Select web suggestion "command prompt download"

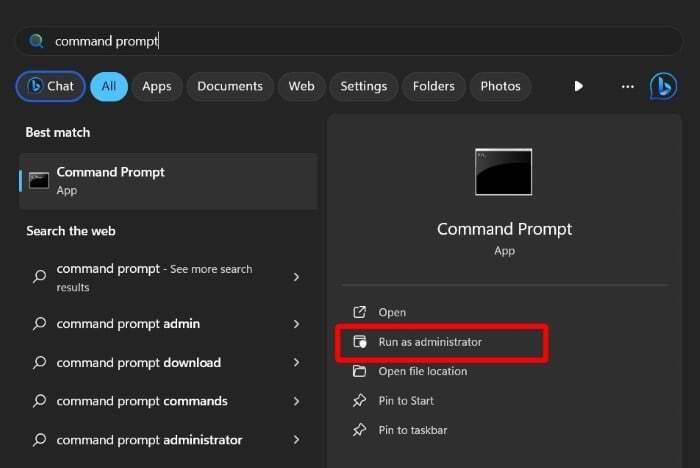(138, 363)
